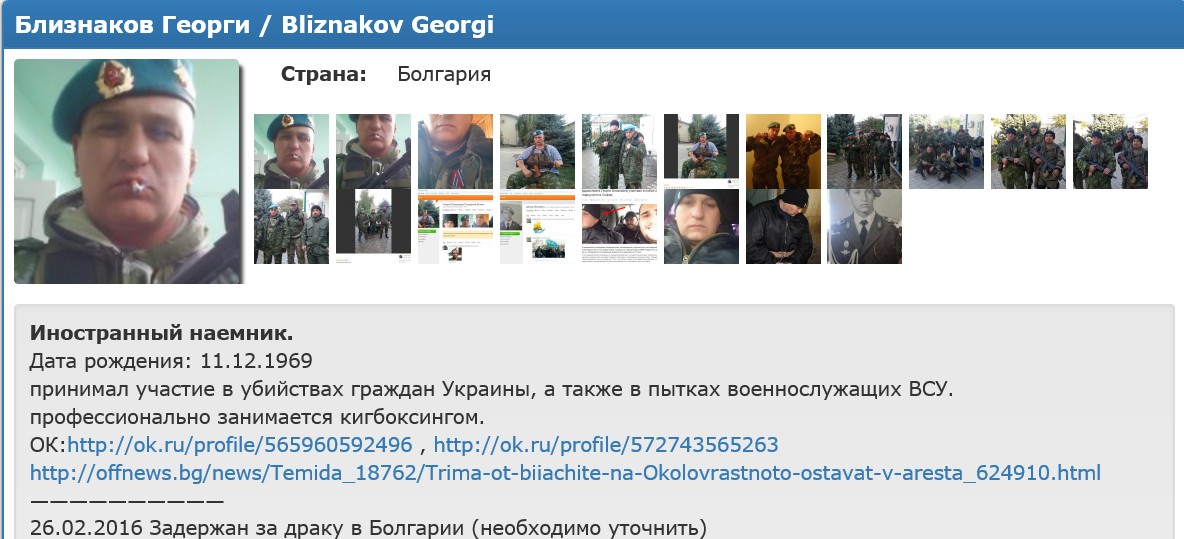This screenshot has height=539, width=1184.
Task: Open news screenshot thumbnail with red arrow
Action: (619, 226)
